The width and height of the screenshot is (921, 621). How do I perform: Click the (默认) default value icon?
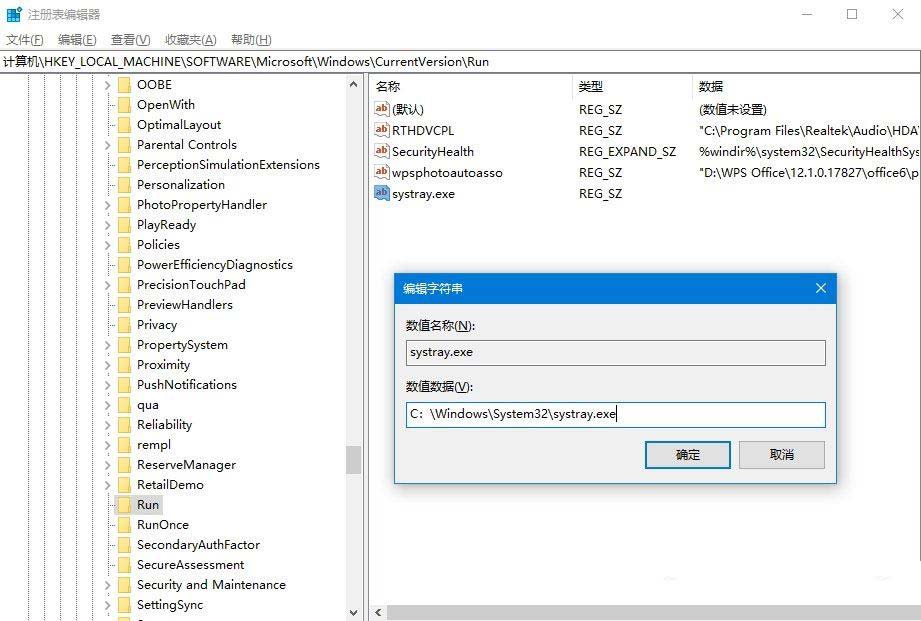click(x=381, y=109)
